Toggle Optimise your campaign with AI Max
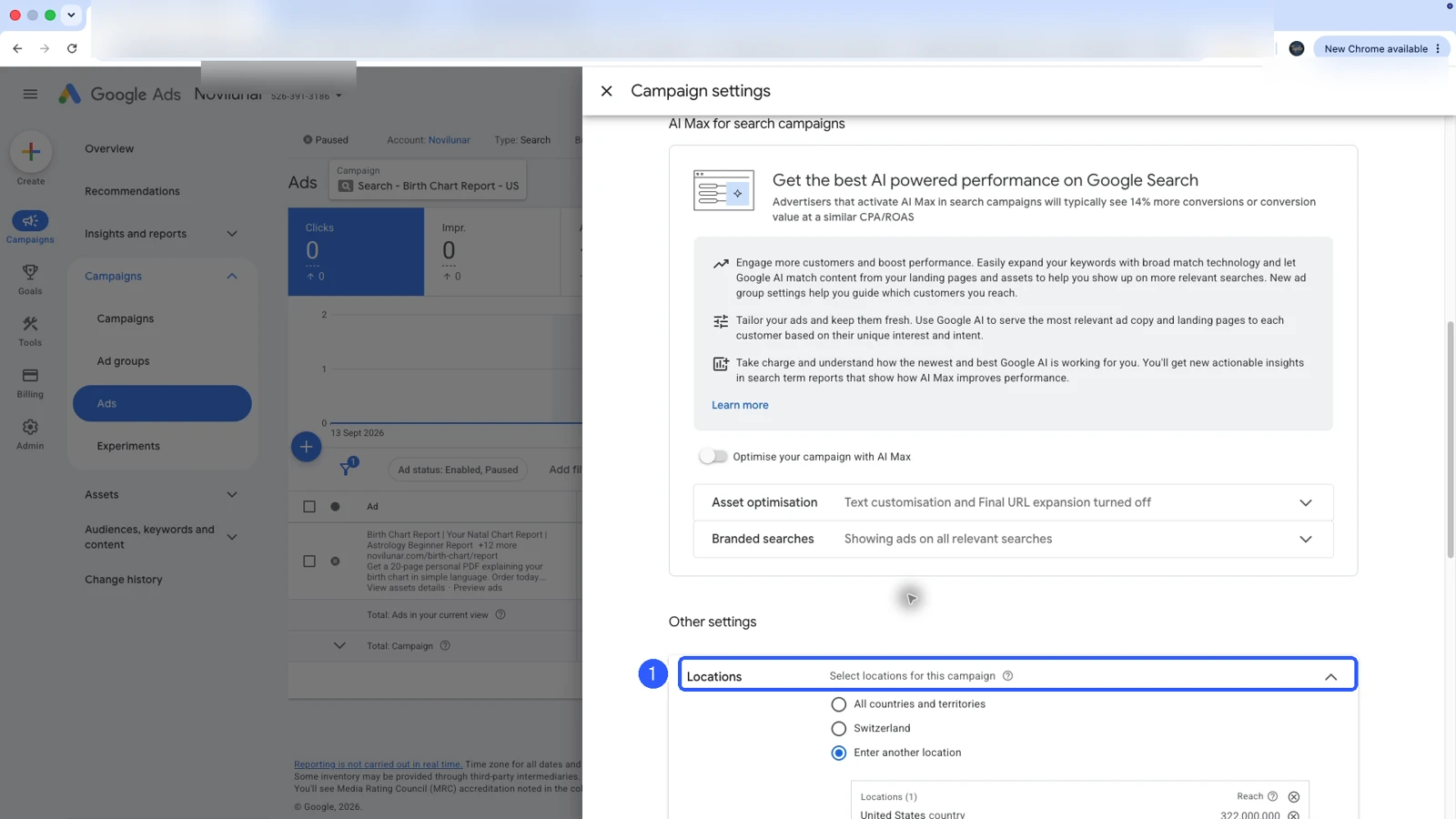The image size is (1456, 819). tap(713, 457)
